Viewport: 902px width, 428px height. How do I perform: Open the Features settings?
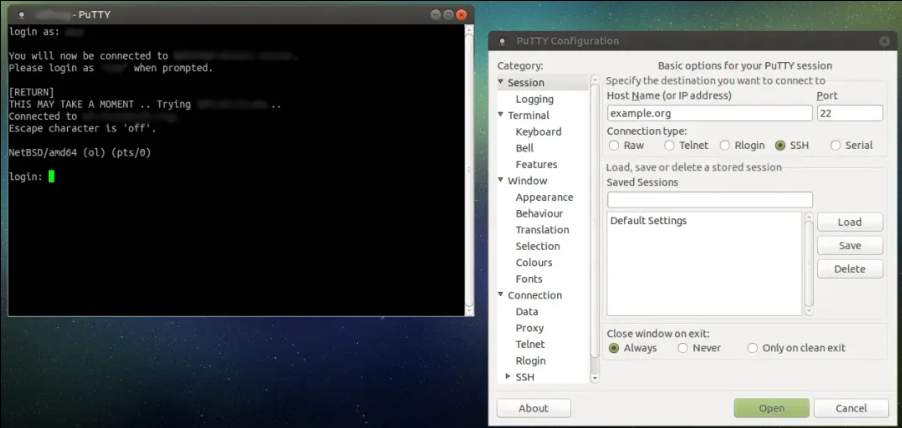pos(536,165)
